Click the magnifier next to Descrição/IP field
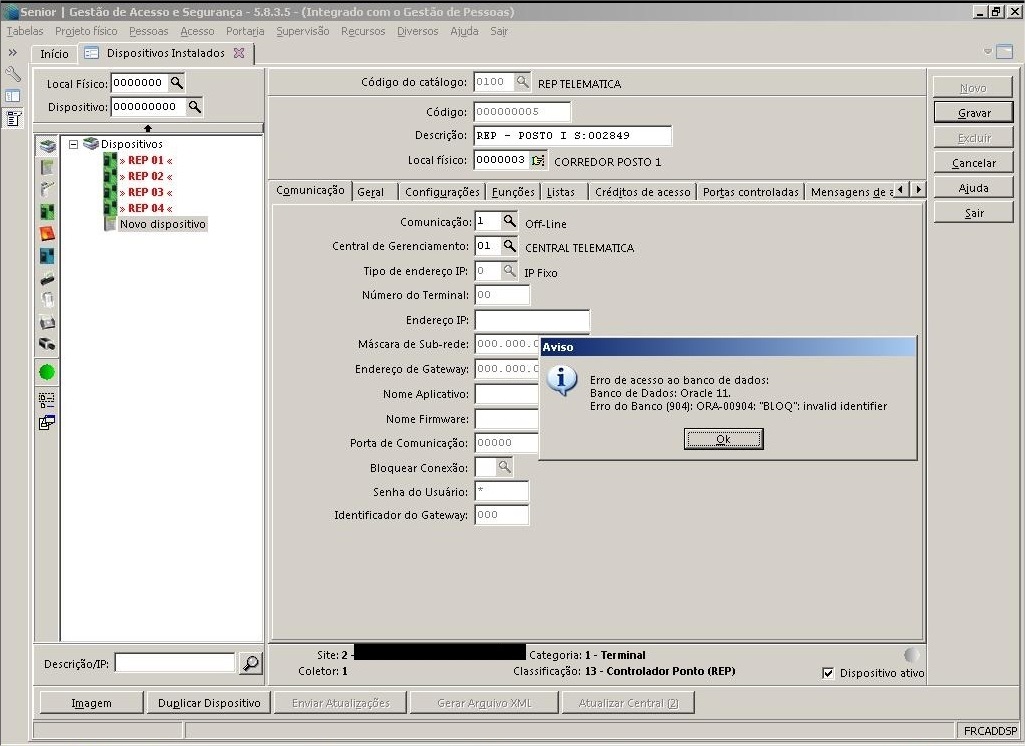The height and width of the screenshot is (746, 1025). tap(251, 663)
